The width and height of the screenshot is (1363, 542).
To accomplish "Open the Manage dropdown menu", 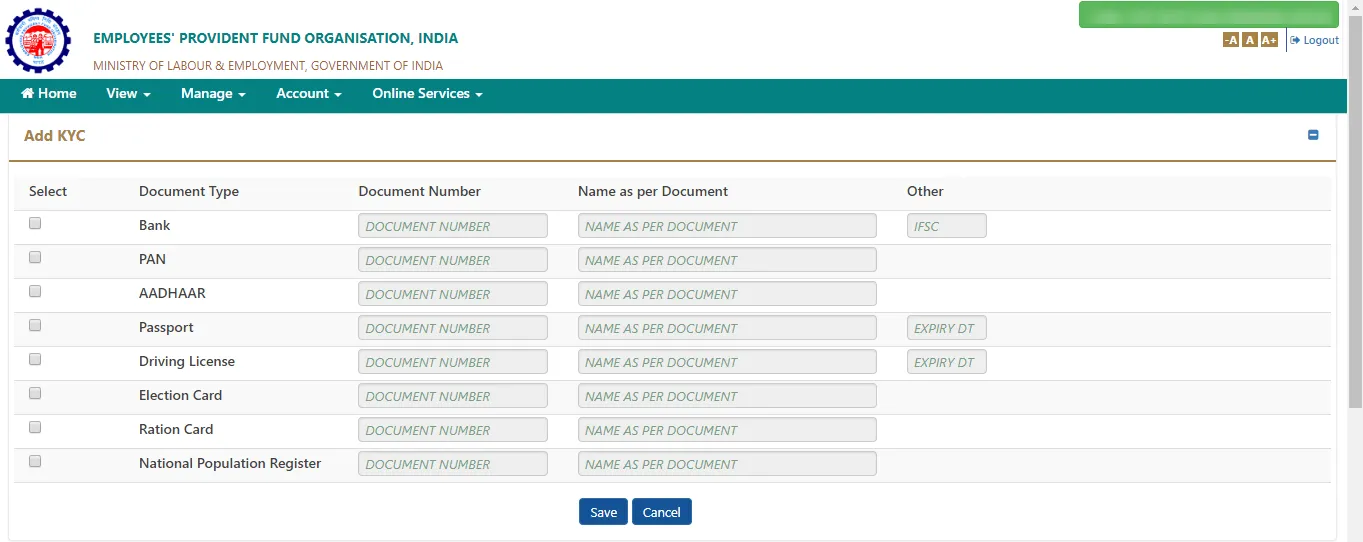I will pos(213,93).
